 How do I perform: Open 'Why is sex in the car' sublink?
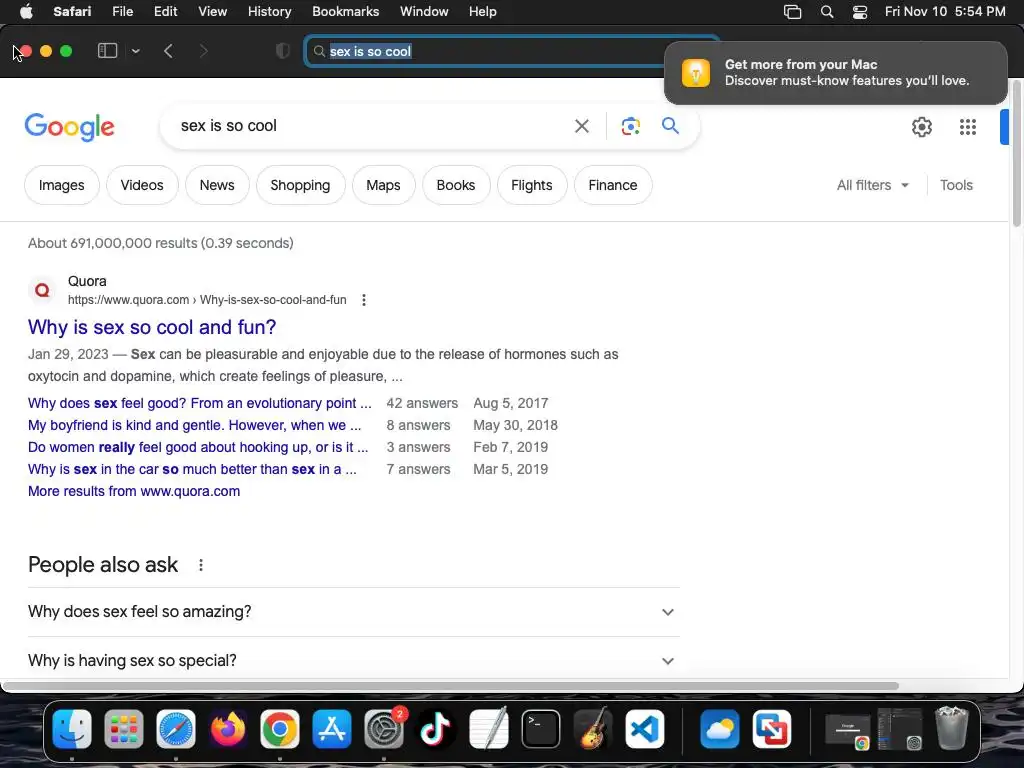point(192,470)
